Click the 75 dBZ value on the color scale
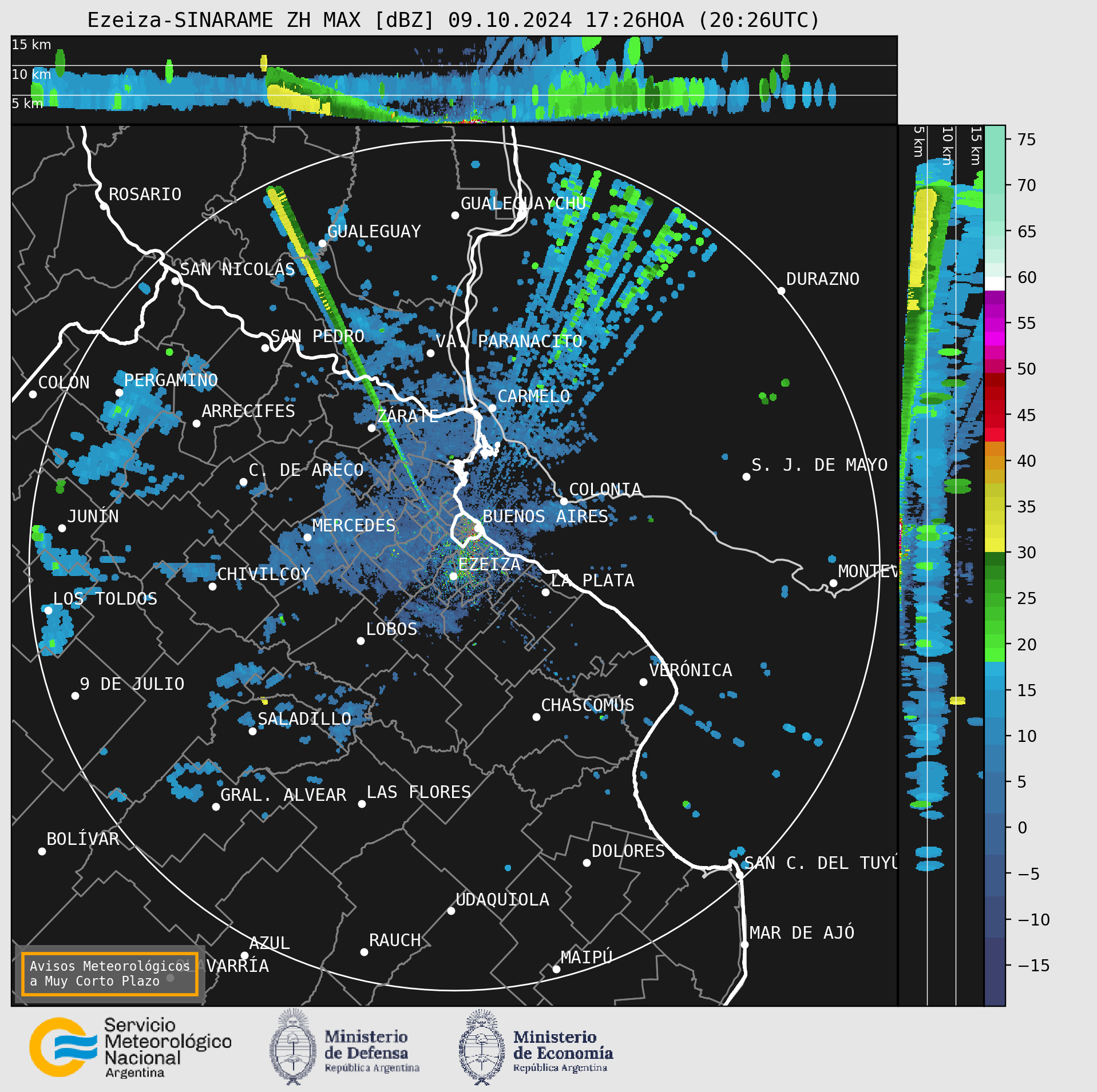Image resolution: width=1097 pixels, height=1092 pixels. pos(1027,140)
